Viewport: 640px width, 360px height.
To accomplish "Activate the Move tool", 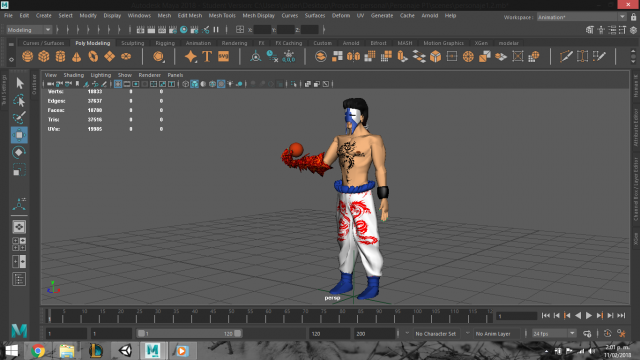I will click(x=19, y=135).
